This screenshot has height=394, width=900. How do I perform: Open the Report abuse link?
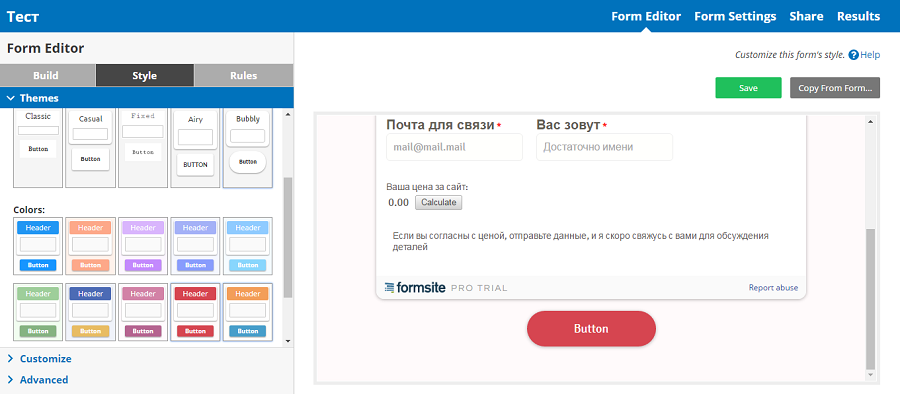[x=773, y=288]
